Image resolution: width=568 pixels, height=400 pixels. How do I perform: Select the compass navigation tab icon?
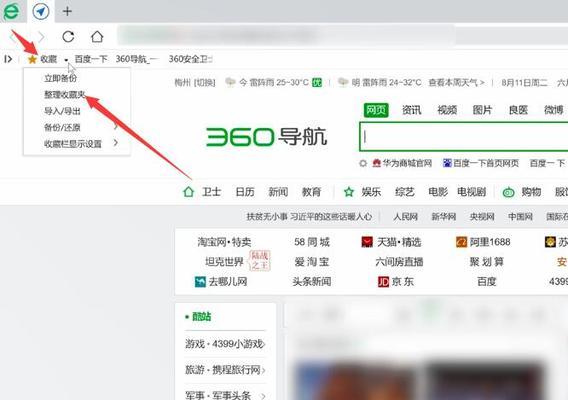pyautogui.click(x=41, y=12)
